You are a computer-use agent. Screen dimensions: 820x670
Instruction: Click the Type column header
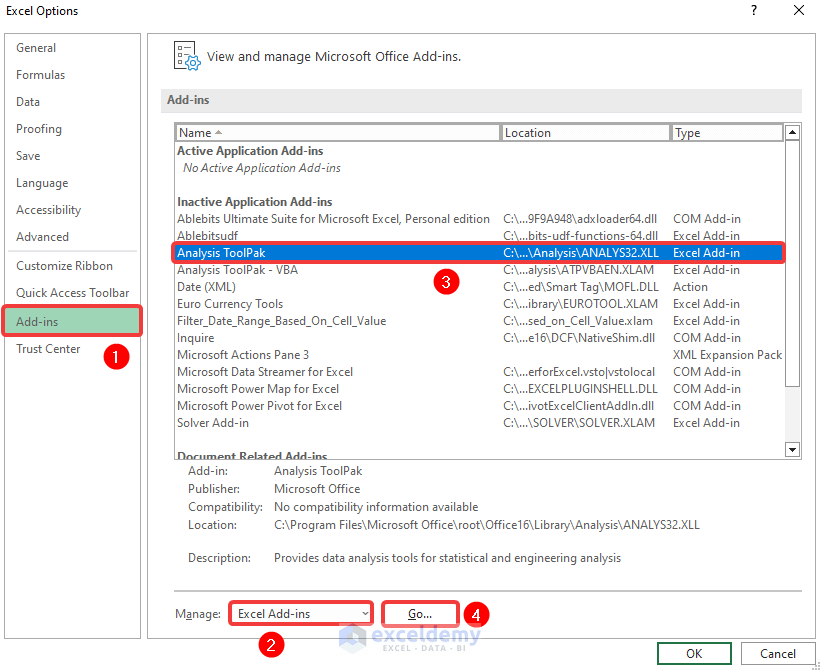click(x=727, y=133)
